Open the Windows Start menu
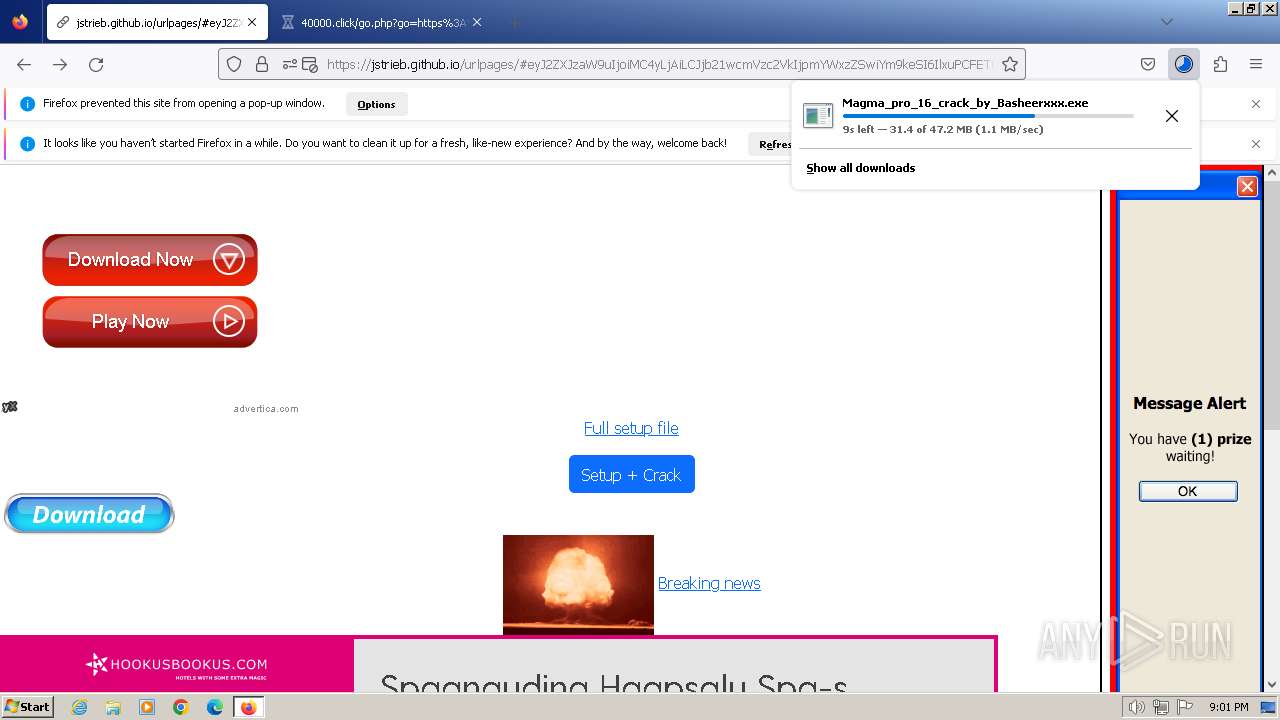The height and width of the screenshot is (720, 1280). pyautogui.click(x=27, y=707)
